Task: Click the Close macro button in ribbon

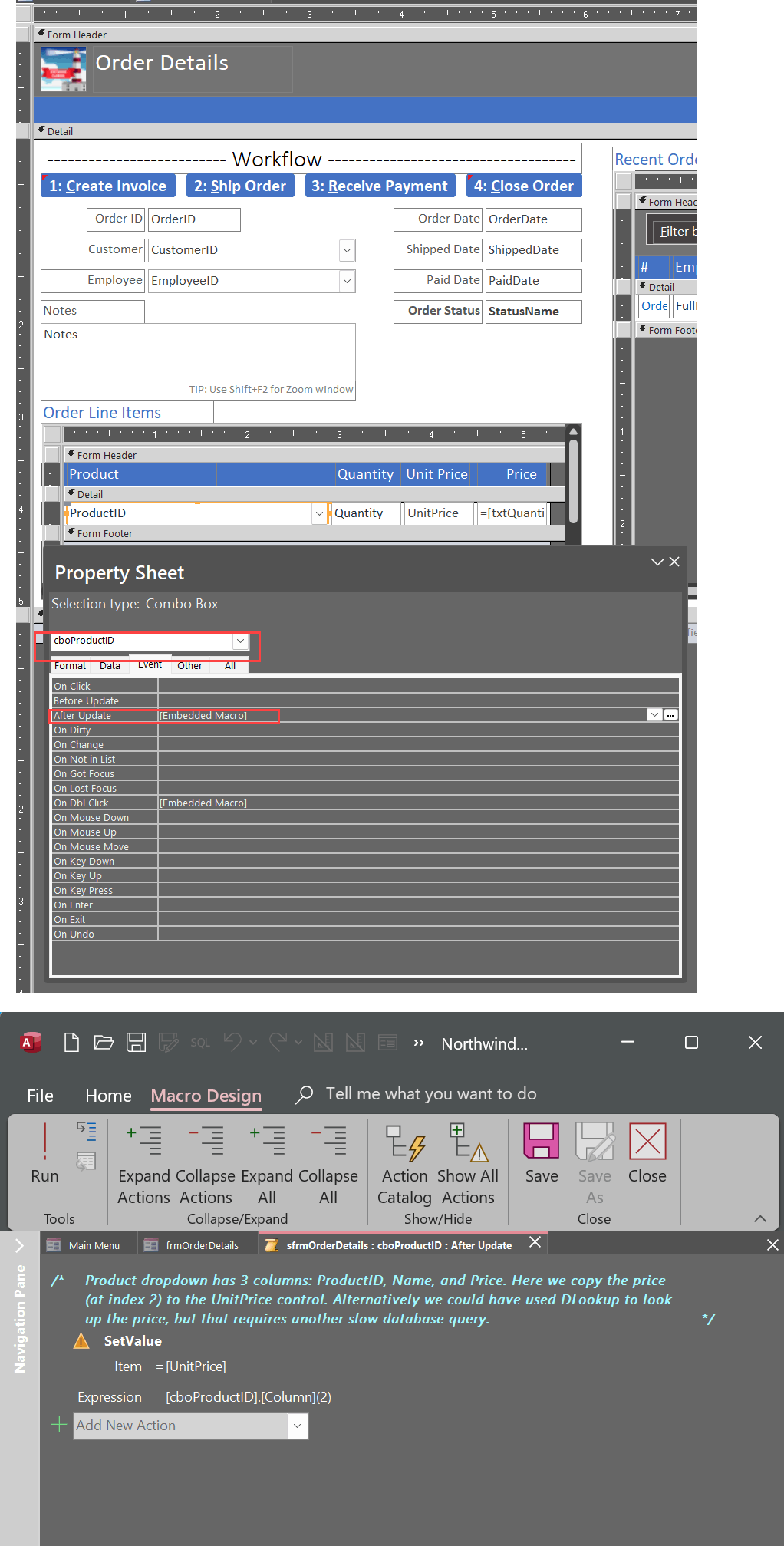Action: pos(647,1152)
